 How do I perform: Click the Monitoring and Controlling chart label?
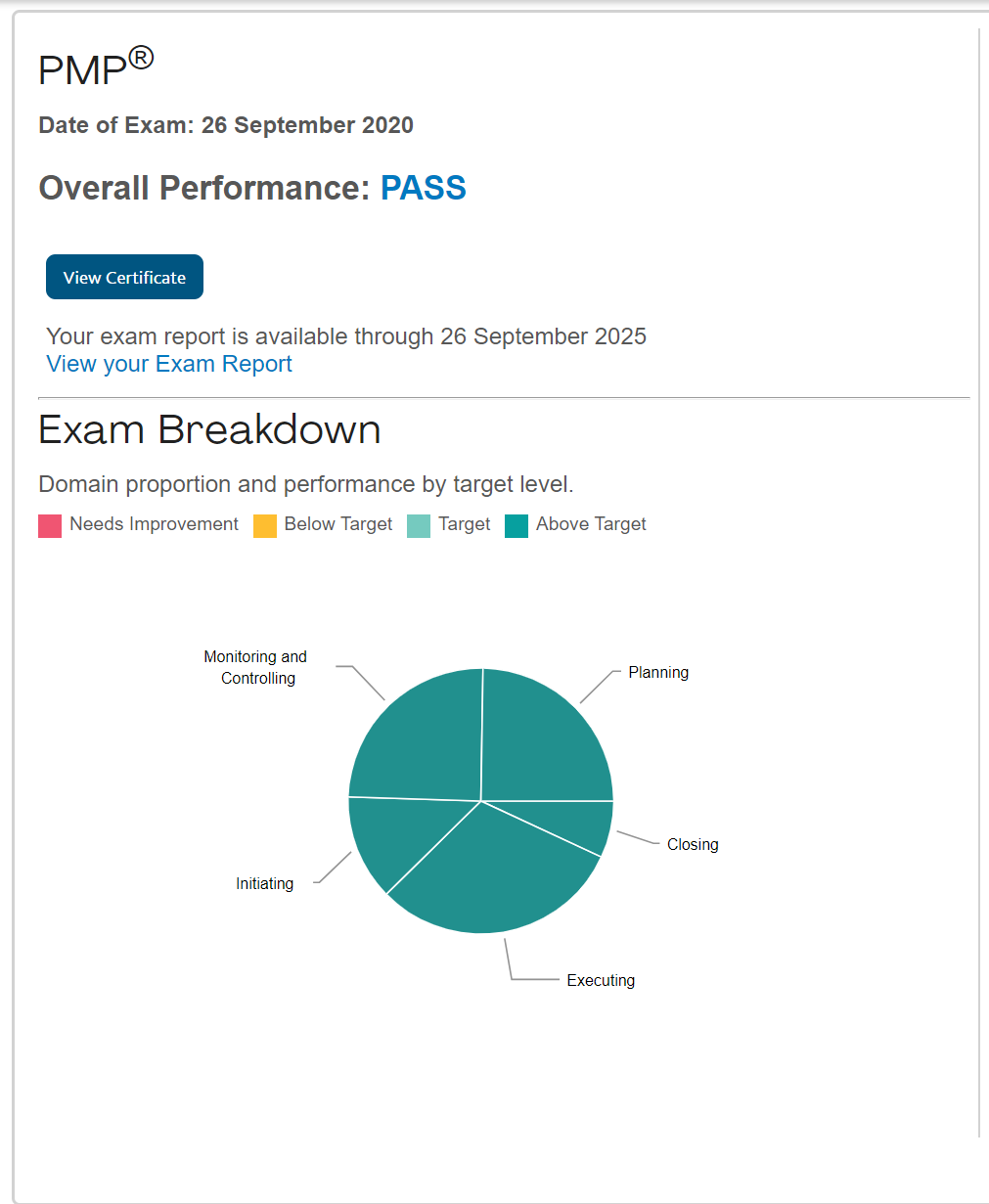point(255,667)
